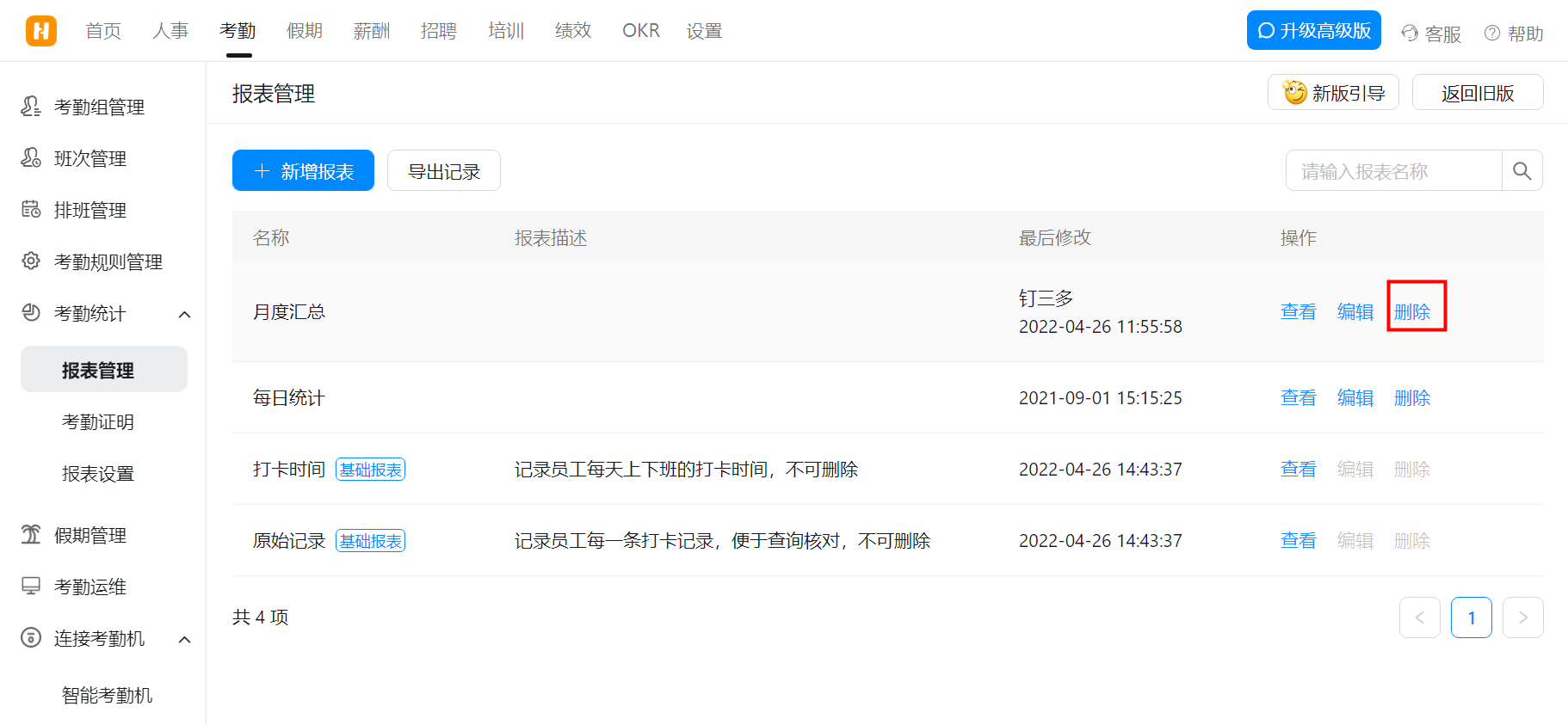Click the search magnifier icon
The image size is (1568, 725).
[1522, 171]
